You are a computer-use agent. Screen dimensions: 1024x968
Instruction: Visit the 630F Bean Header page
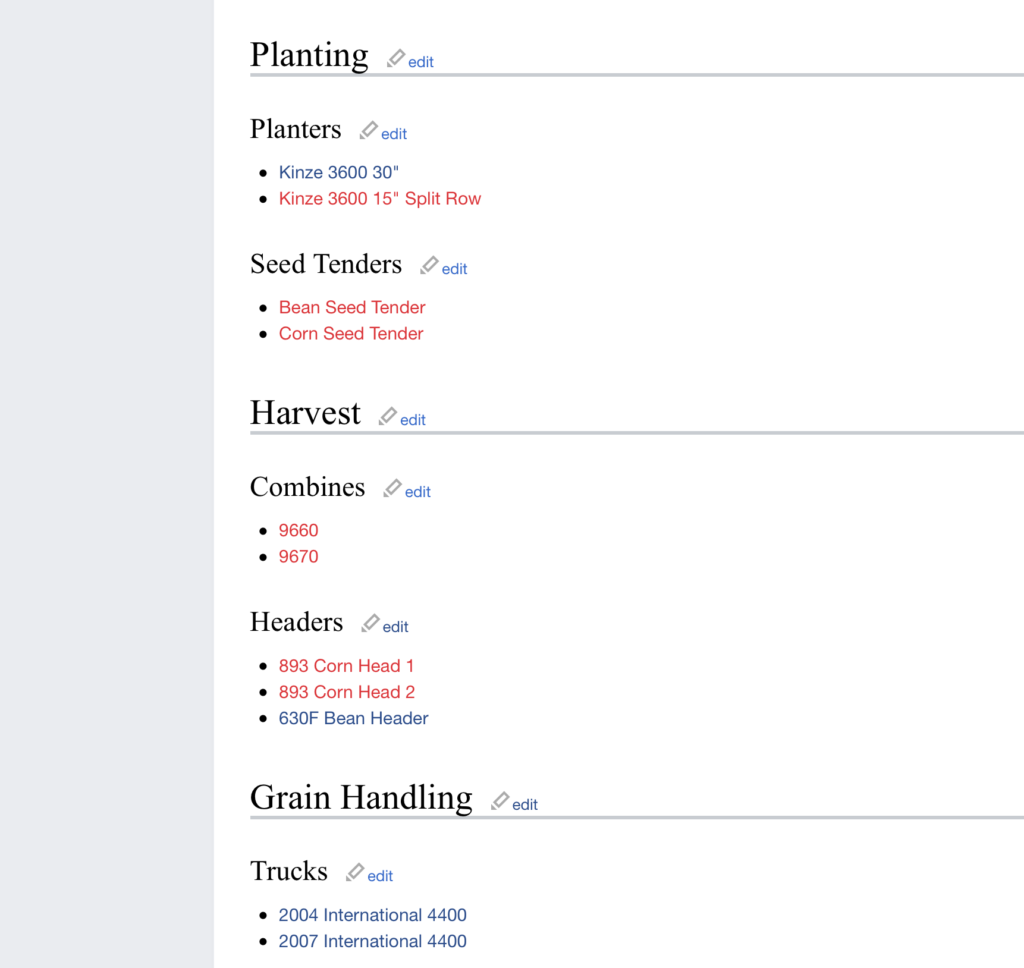click(x=353, y=718)
